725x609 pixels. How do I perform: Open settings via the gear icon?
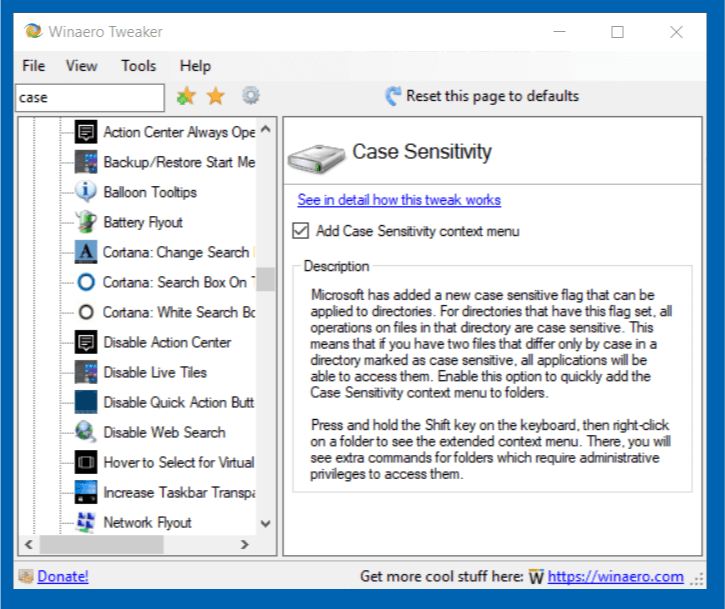251,96
